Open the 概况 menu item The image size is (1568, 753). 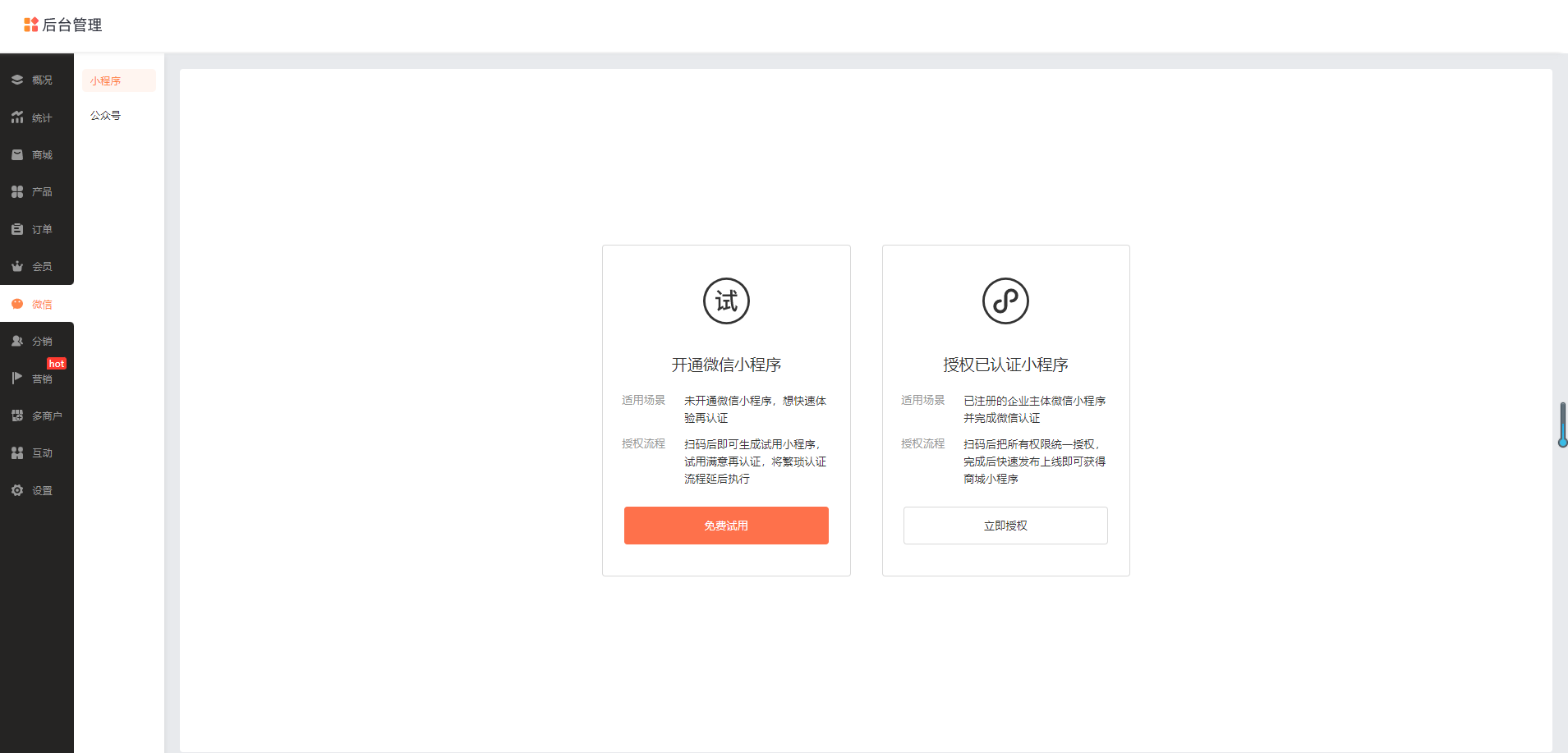coord(37,80)
